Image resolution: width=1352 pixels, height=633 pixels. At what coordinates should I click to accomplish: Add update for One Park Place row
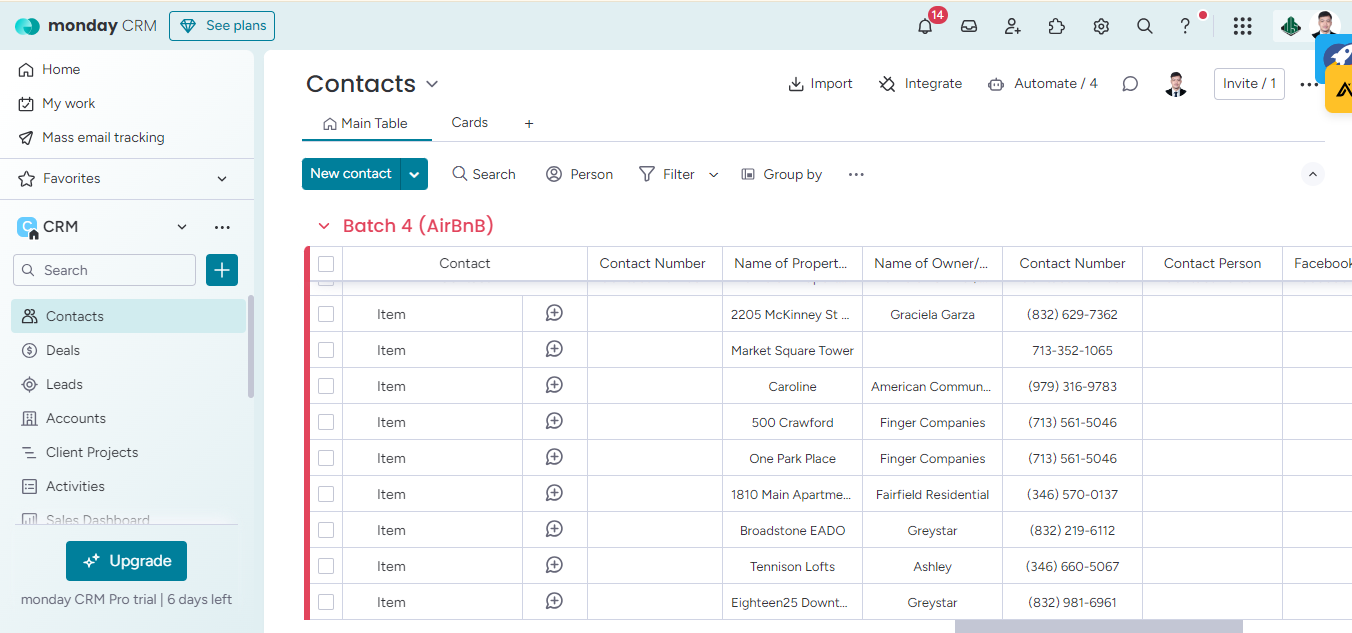coord(554,457)
